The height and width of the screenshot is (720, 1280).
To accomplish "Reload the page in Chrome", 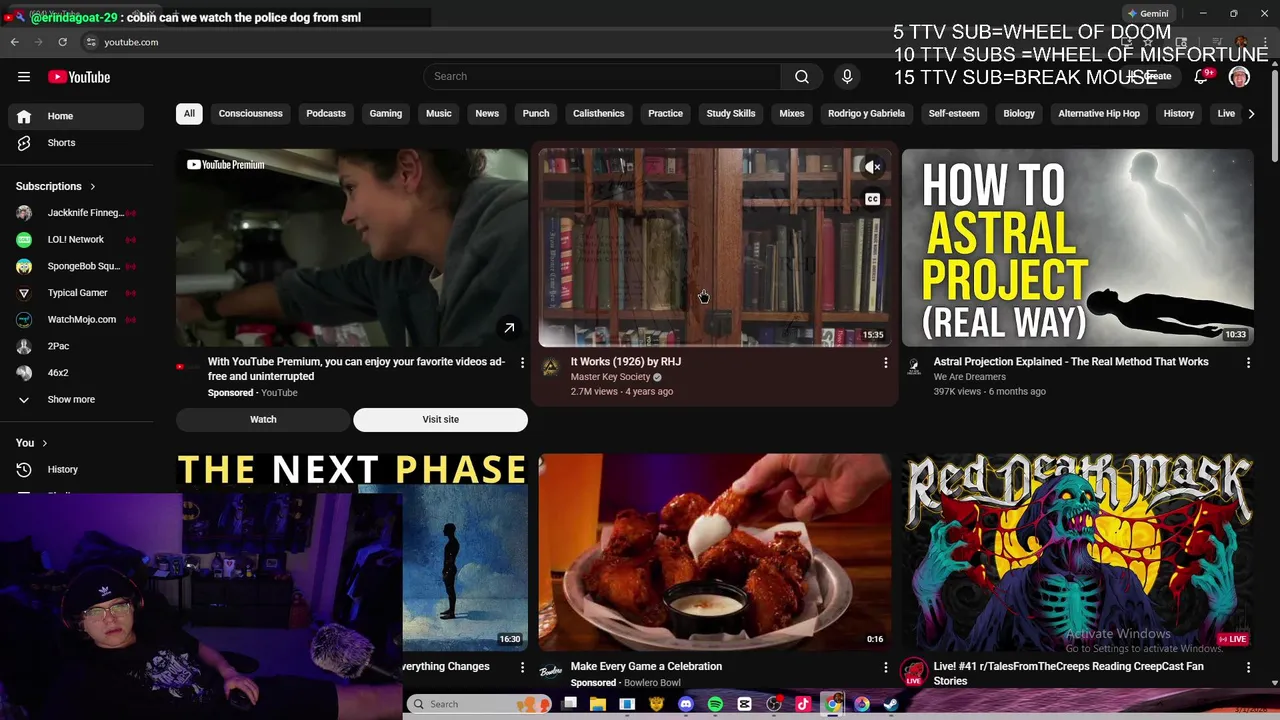I will pyautogui.click(x=62, y=42).
